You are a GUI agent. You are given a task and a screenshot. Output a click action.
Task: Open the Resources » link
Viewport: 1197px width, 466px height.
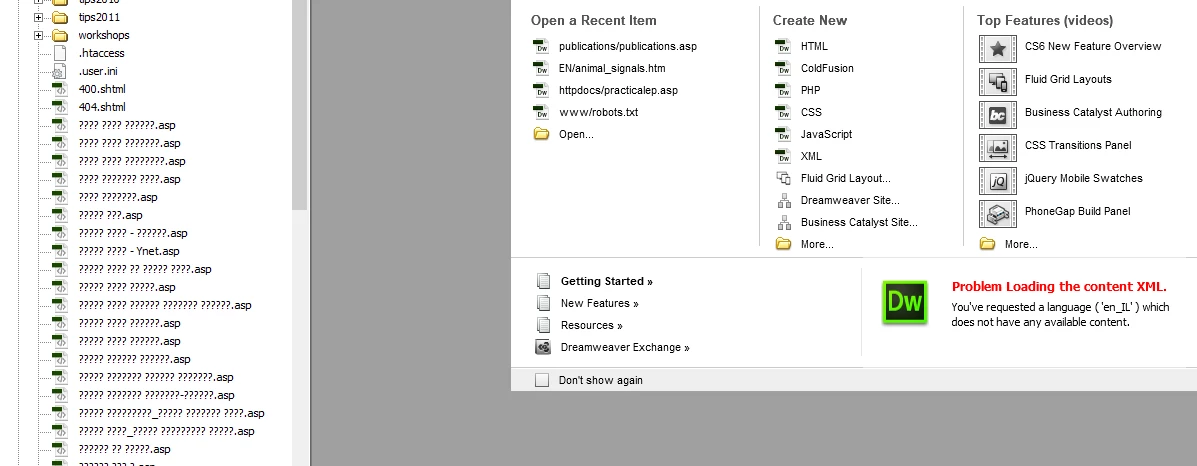592,325
